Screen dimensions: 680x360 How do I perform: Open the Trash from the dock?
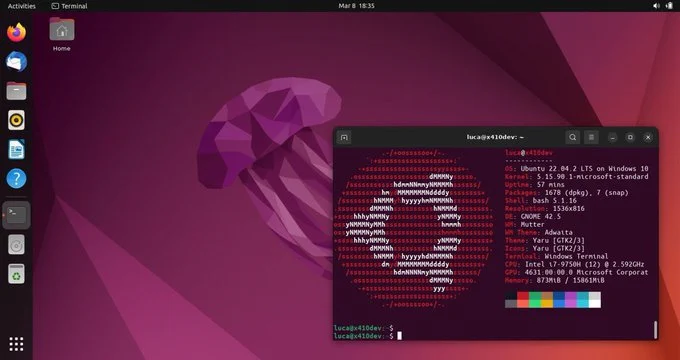16,274
